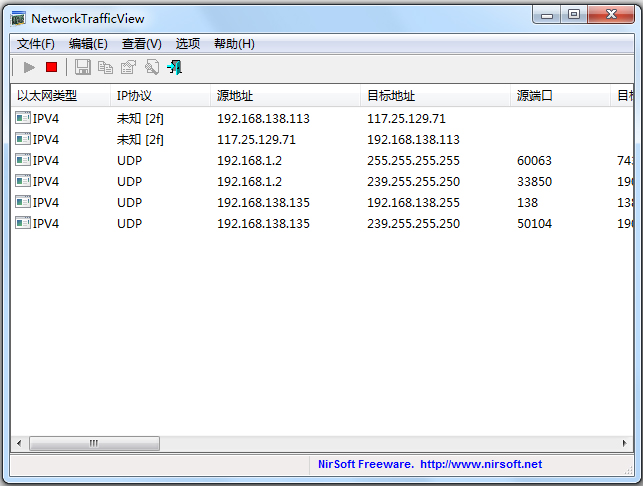Click the Copy selected items icon
Image resolution: width=643 pixels, height=486 pixels.
[x=105, y=67]
